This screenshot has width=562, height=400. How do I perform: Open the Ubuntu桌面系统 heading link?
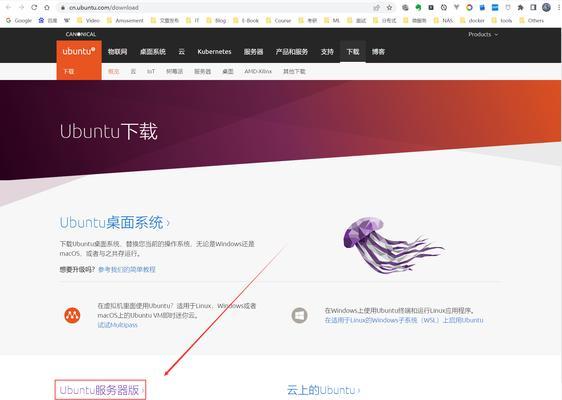coord(114,223)
